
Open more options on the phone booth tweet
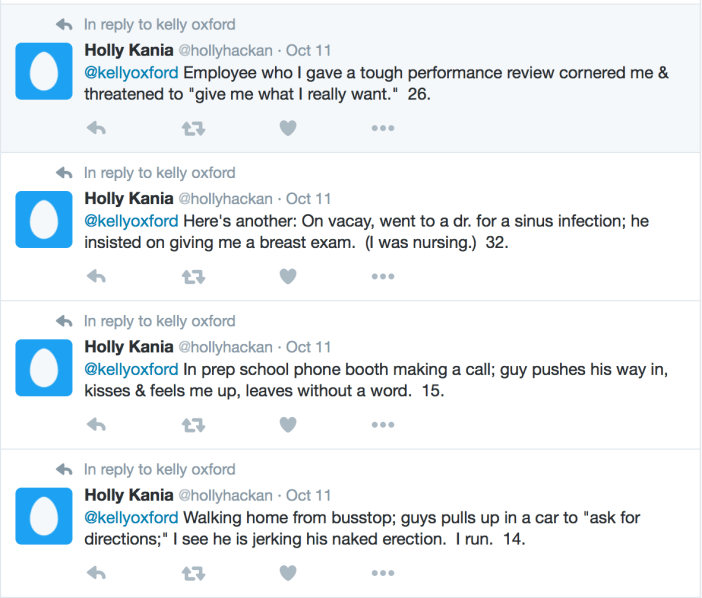click(383, 425)
